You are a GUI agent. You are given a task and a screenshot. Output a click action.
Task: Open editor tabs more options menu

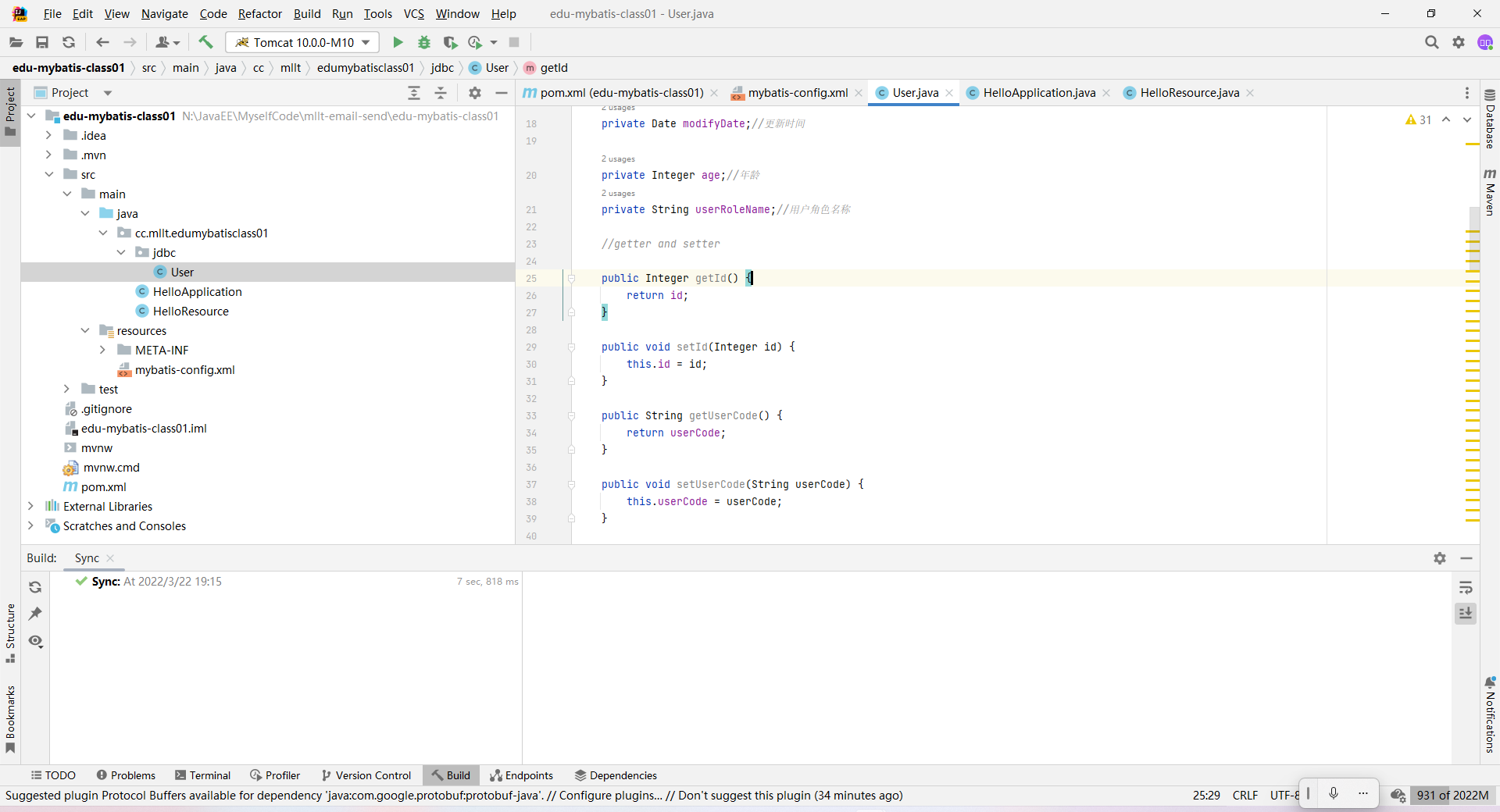pos(1466,93)
